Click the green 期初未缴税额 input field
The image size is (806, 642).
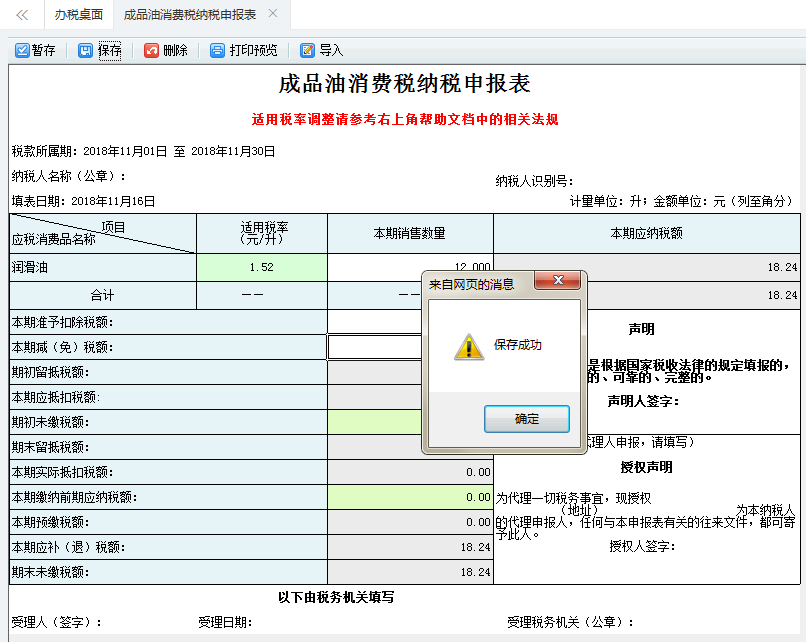(375, 422)
